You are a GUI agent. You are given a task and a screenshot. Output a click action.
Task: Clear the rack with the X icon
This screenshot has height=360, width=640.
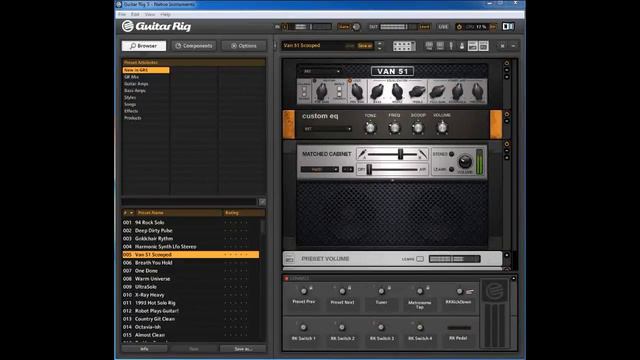pyautogui.click(x=502, y=46)
